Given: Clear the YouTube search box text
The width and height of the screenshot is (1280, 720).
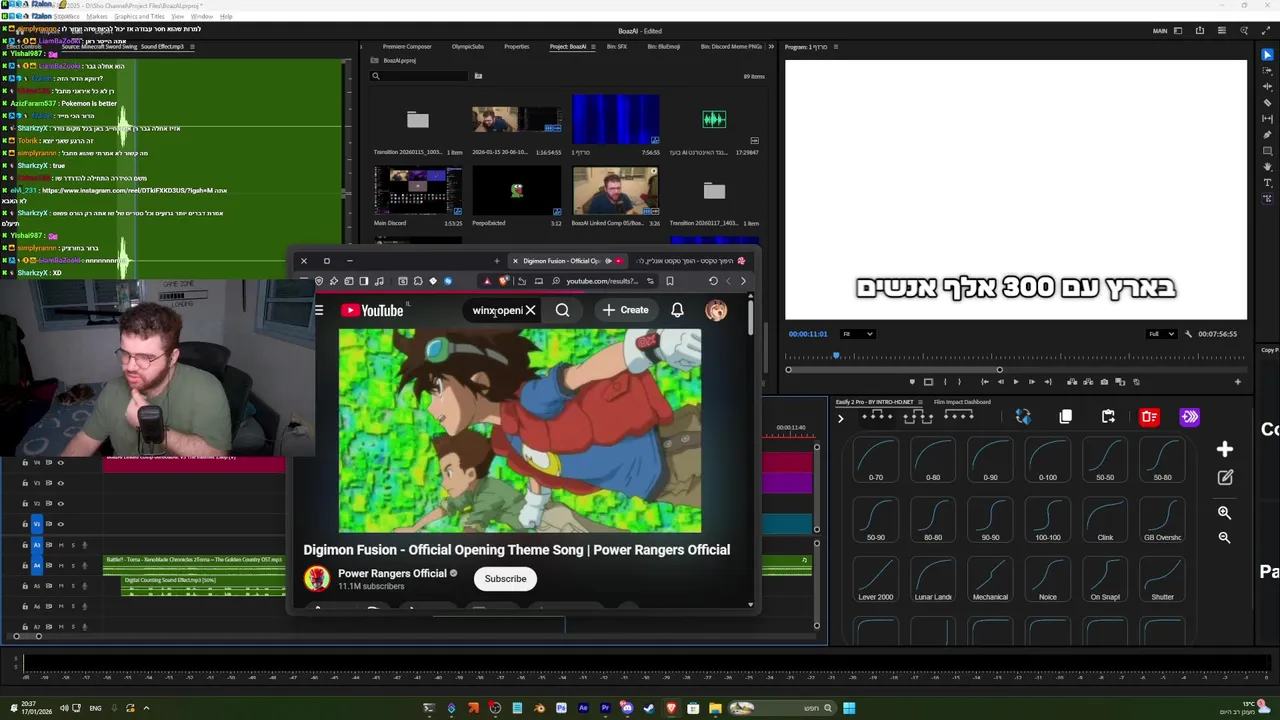Looking at the screenshot, I should pyautogui.click(x=530, y=310).
